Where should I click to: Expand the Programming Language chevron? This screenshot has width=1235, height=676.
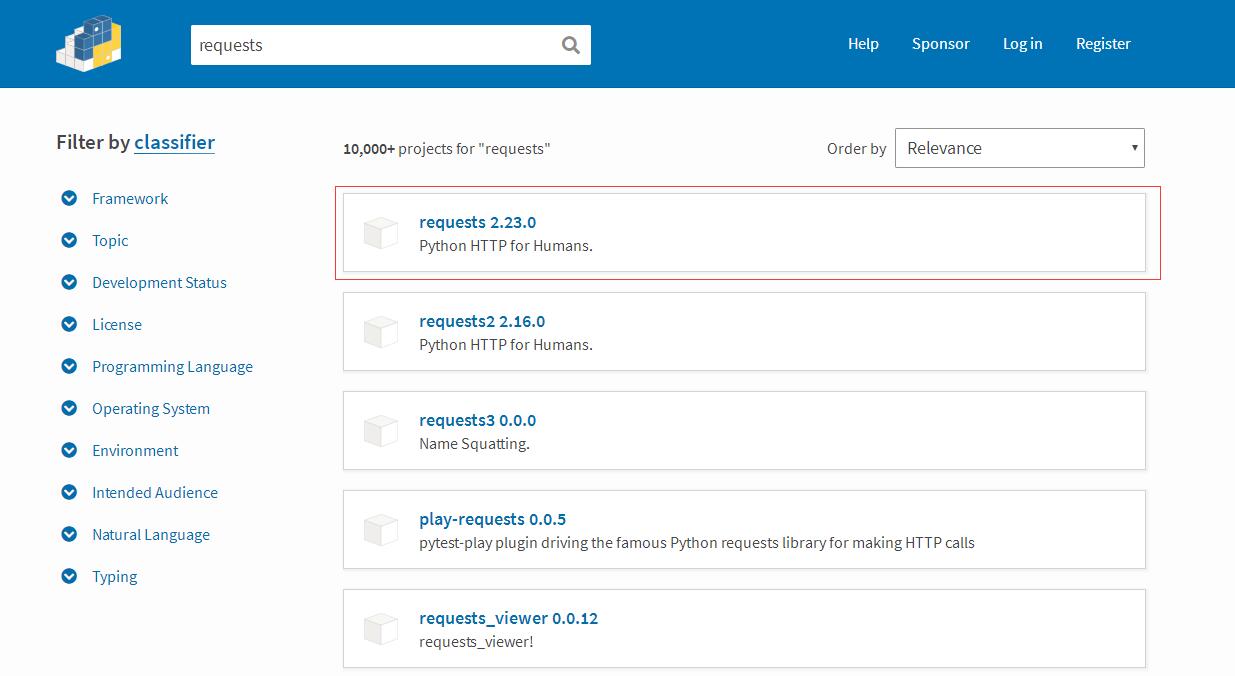[69, 366]
